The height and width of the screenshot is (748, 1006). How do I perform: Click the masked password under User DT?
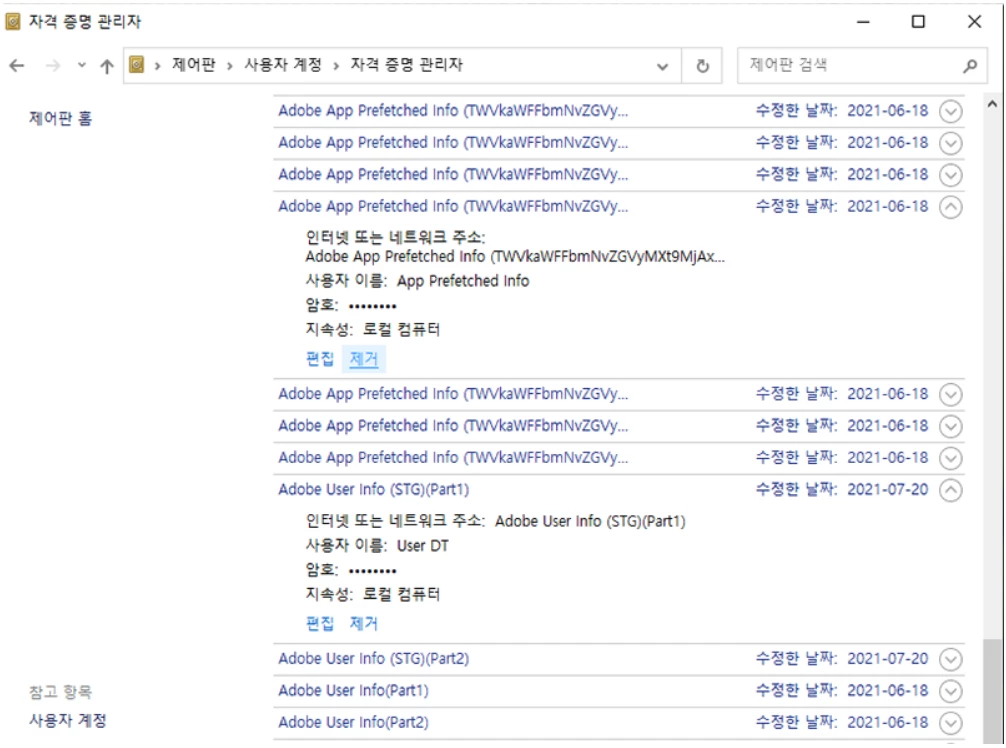click(372, 570)
